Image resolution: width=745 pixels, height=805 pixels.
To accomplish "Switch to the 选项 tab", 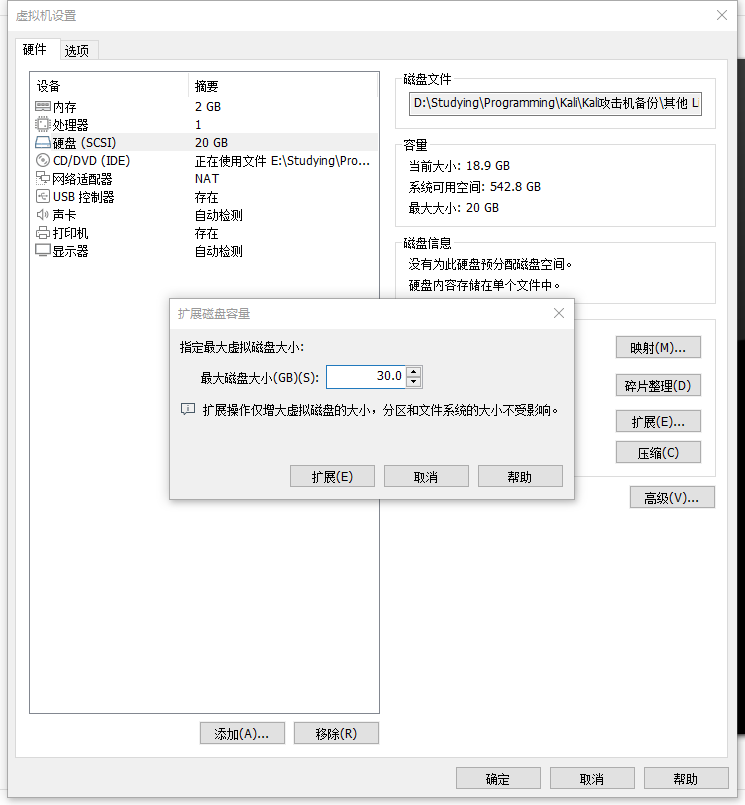I will (x=77, y=50).
